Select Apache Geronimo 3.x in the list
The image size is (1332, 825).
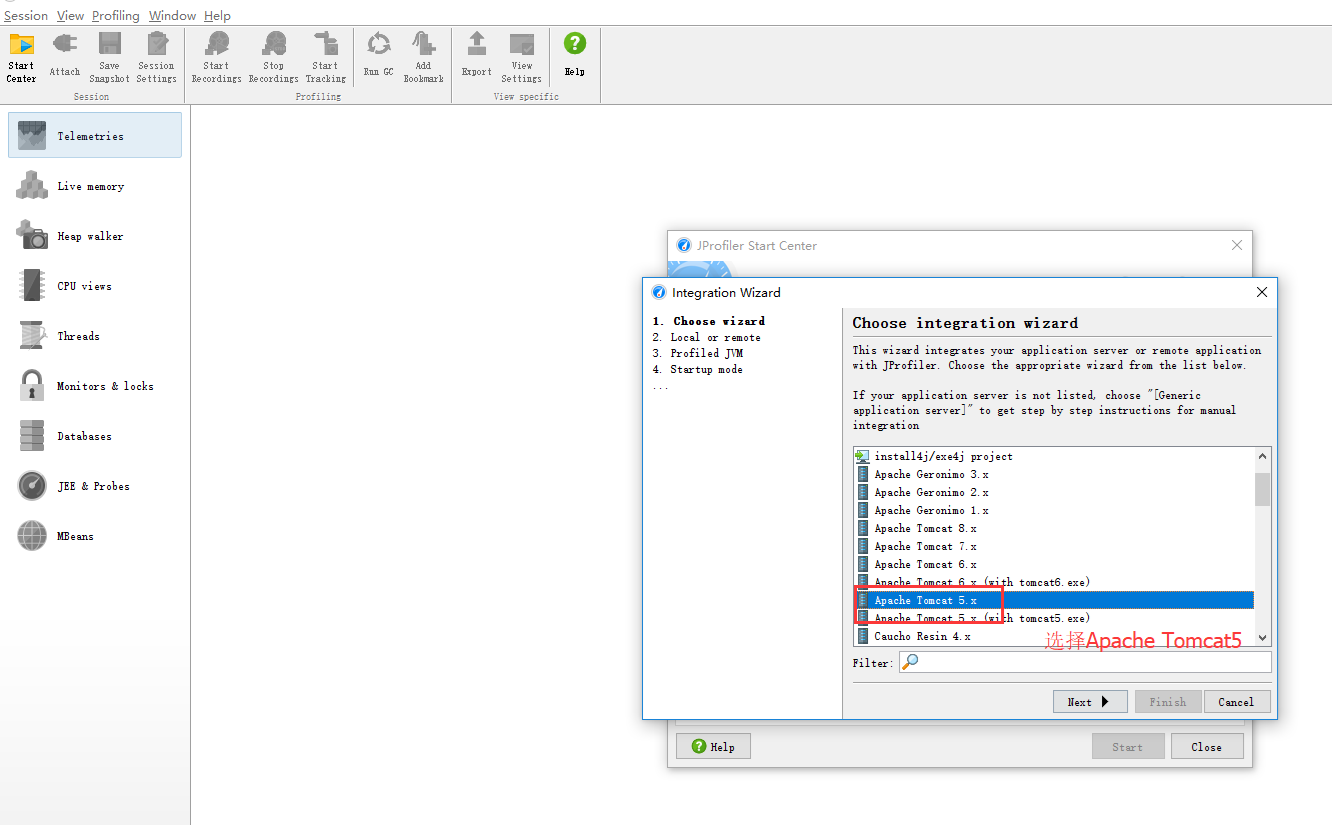[x=1054, y=474]
